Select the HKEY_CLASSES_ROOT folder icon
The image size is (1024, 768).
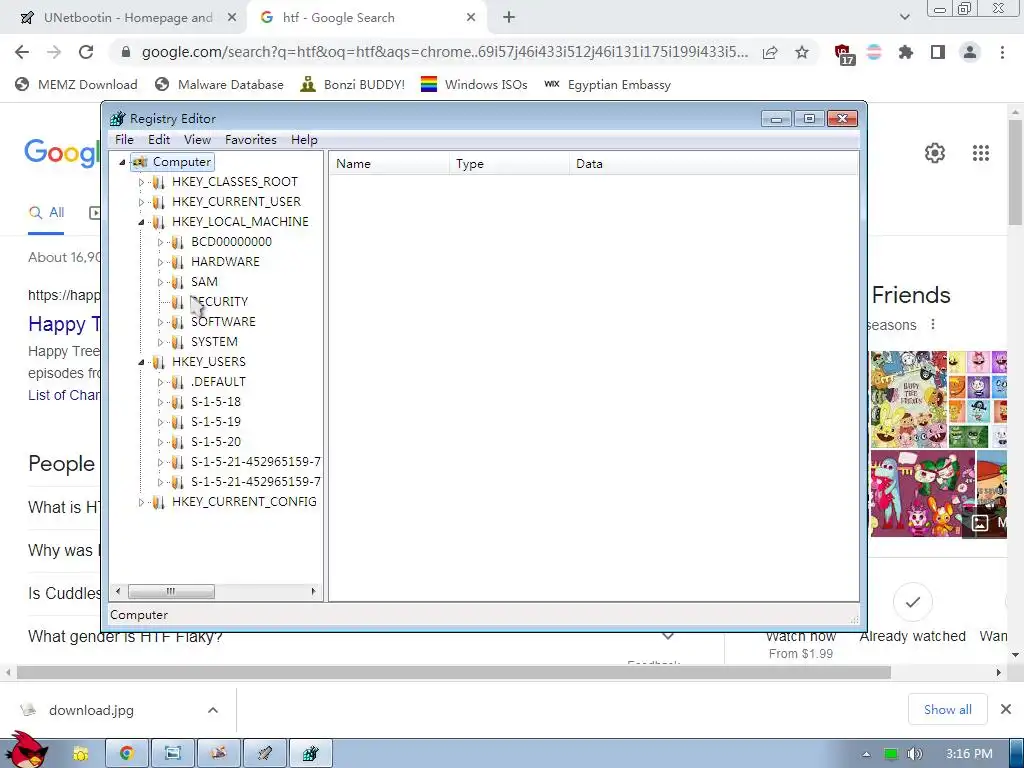[x=158, y=182]
